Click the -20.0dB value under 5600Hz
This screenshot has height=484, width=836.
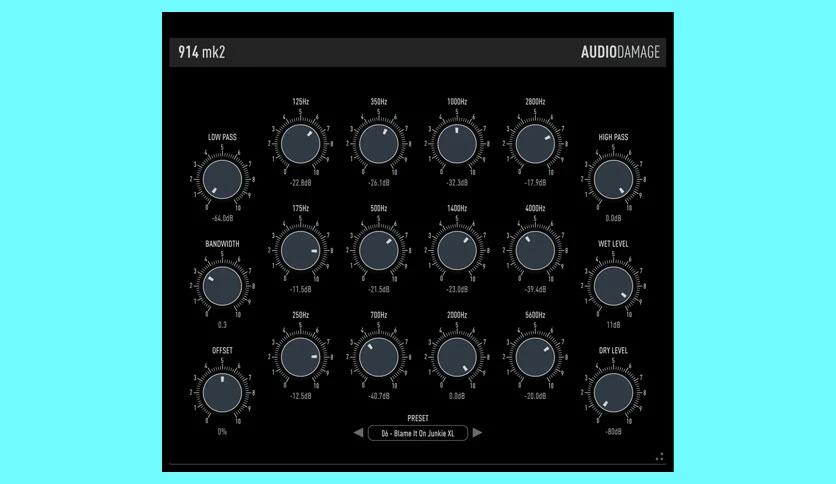(535, 396)
